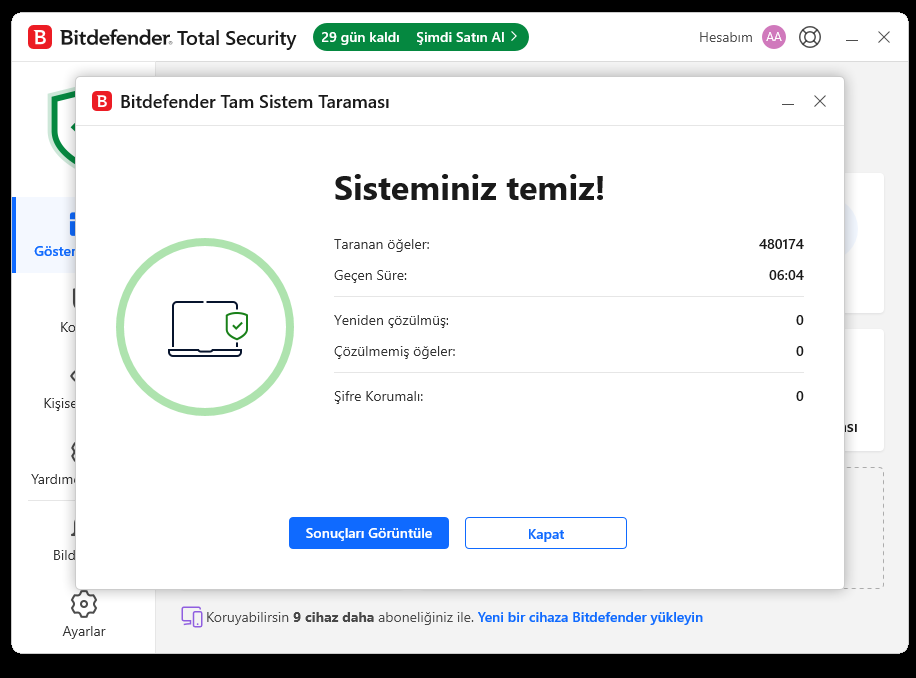Image resolution: width=916 pixels, height=678 pixels.
Task: Click devices icon beside Koruyabilirsin text
Action: click(191, 617)
